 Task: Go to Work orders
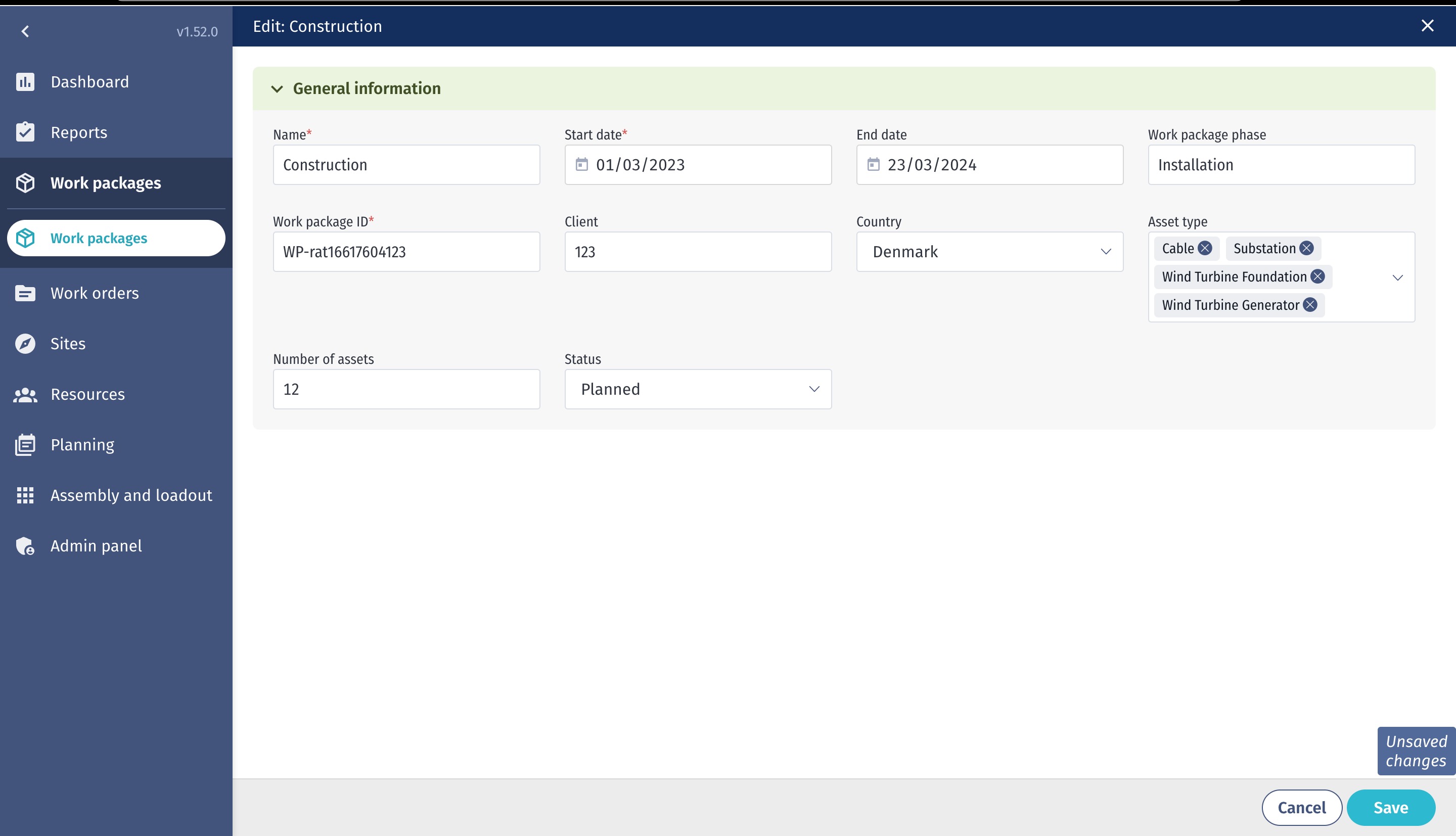116,293
